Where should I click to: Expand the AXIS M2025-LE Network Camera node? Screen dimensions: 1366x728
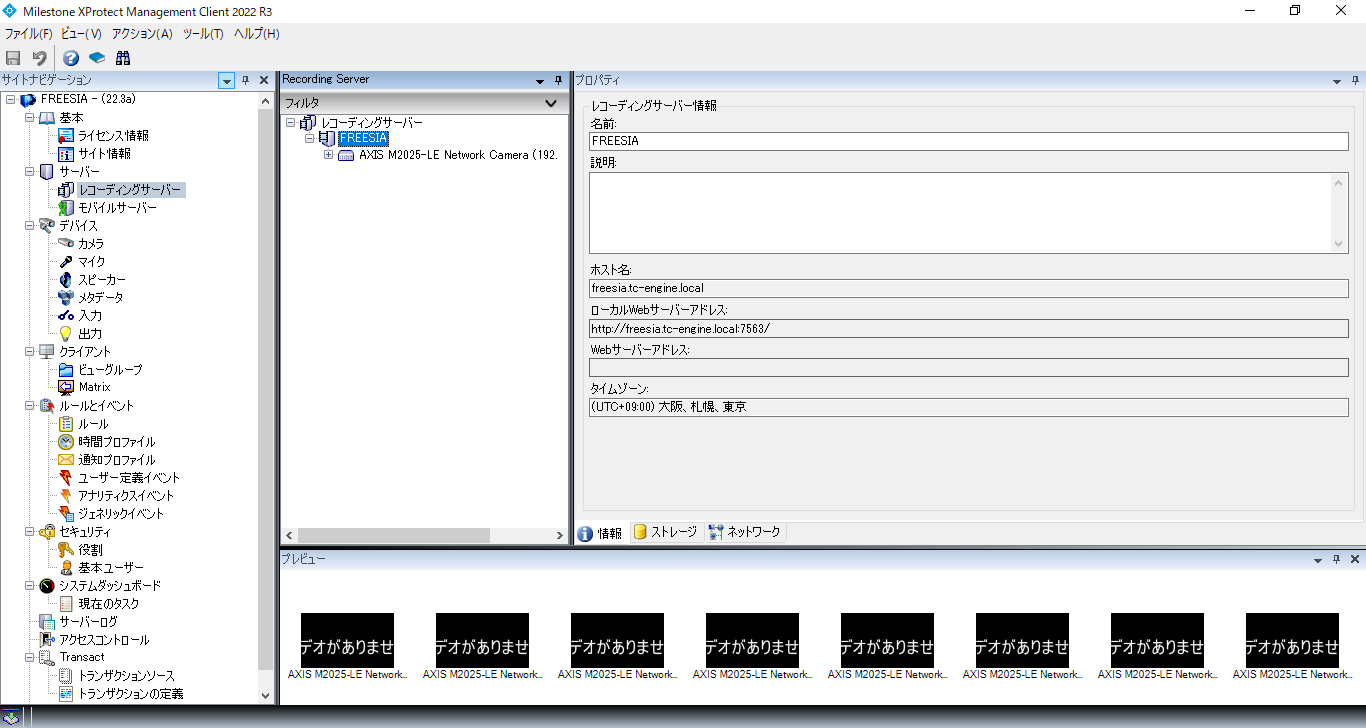pos(329,155)
